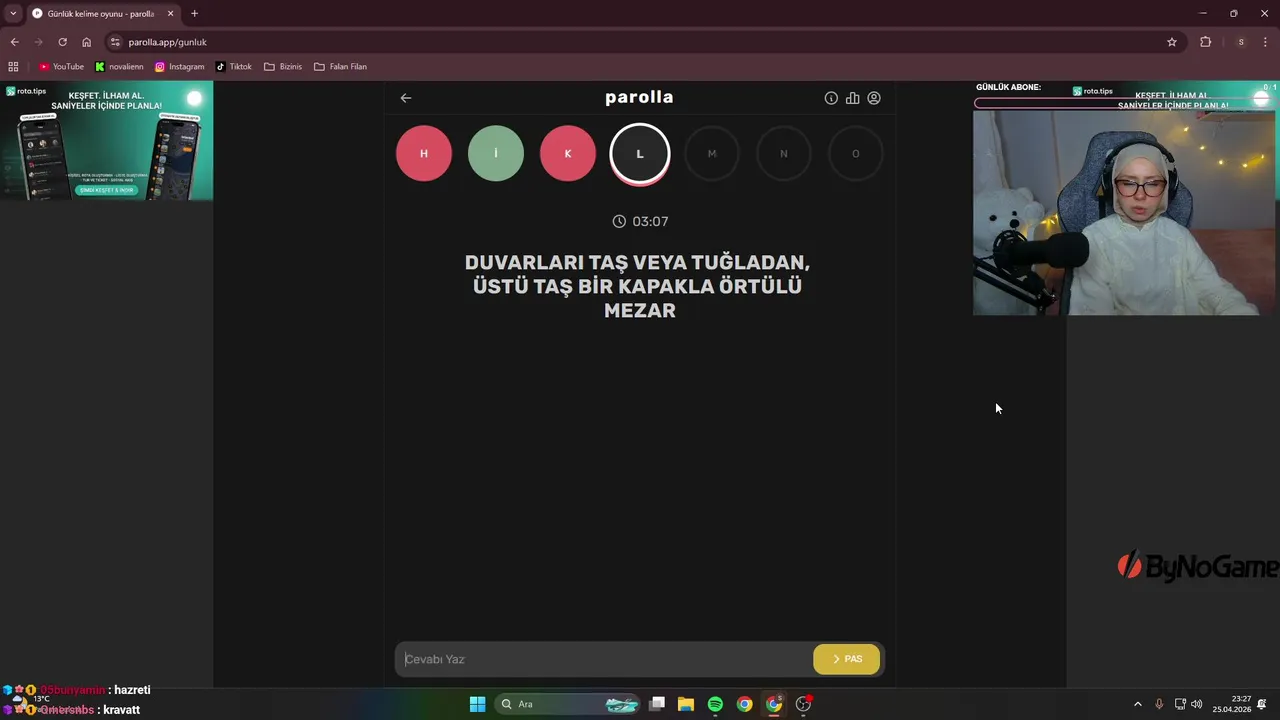Open the user profile icon
Viewport: 1280px width, 720px height.
tap(874, 98)
